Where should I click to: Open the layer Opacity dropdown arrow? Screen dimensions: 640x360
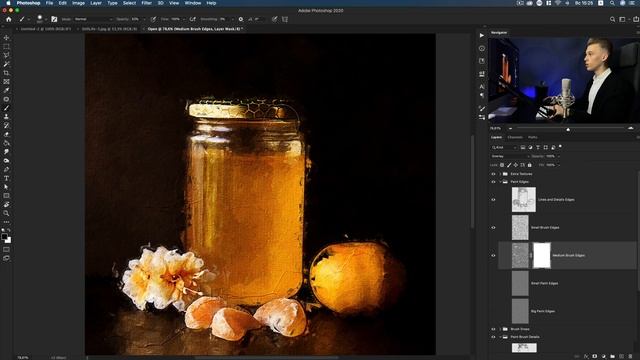pyautogui.click(x=558, y=156)
